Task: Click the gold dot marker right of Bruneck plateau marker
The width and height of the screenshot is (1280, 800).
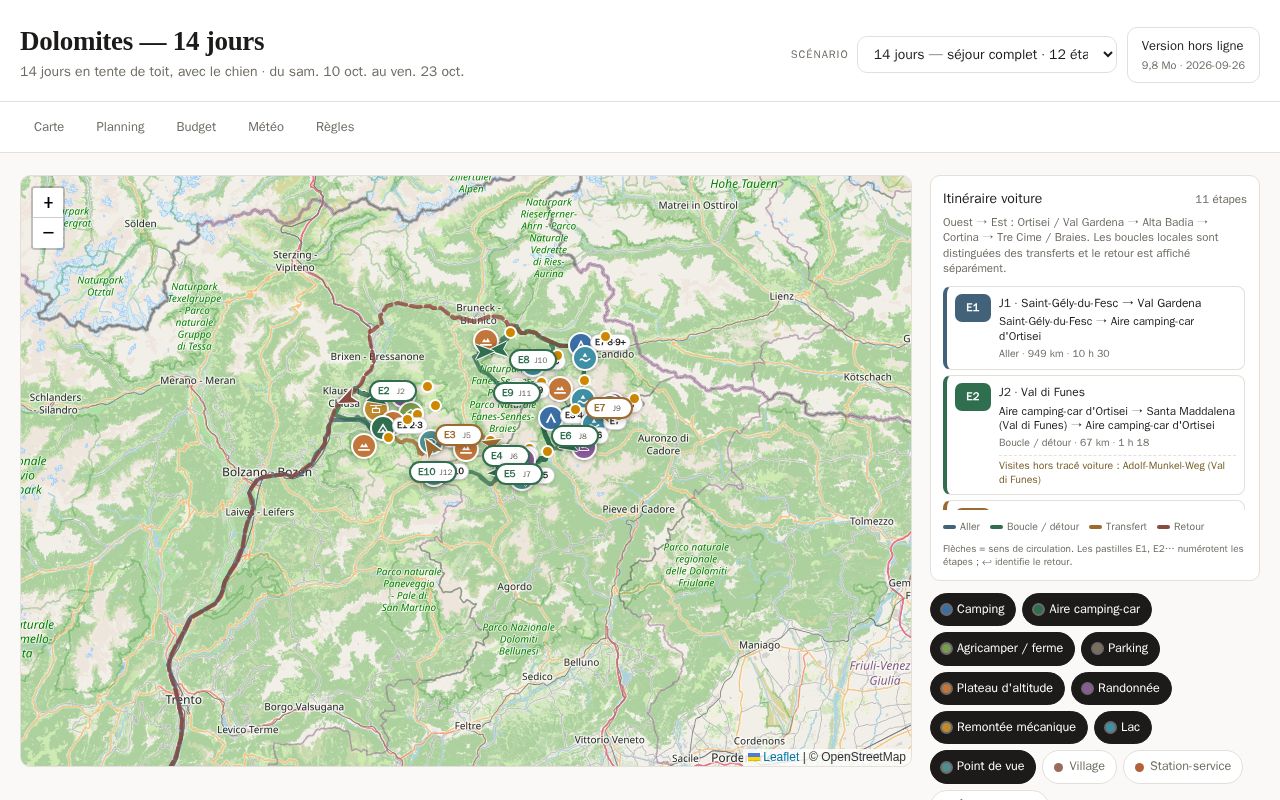Action: 510,333
